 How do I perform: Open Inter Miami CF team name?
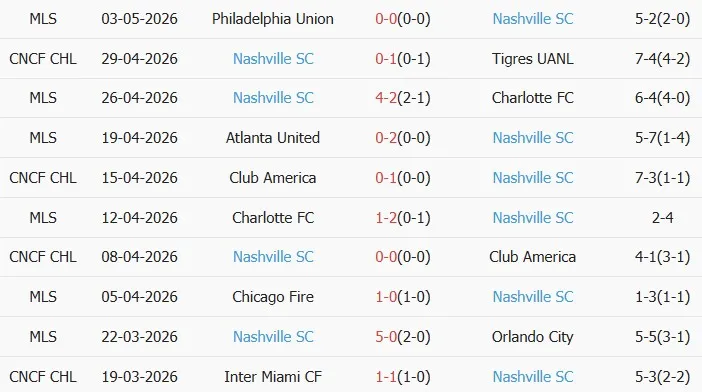273,376
